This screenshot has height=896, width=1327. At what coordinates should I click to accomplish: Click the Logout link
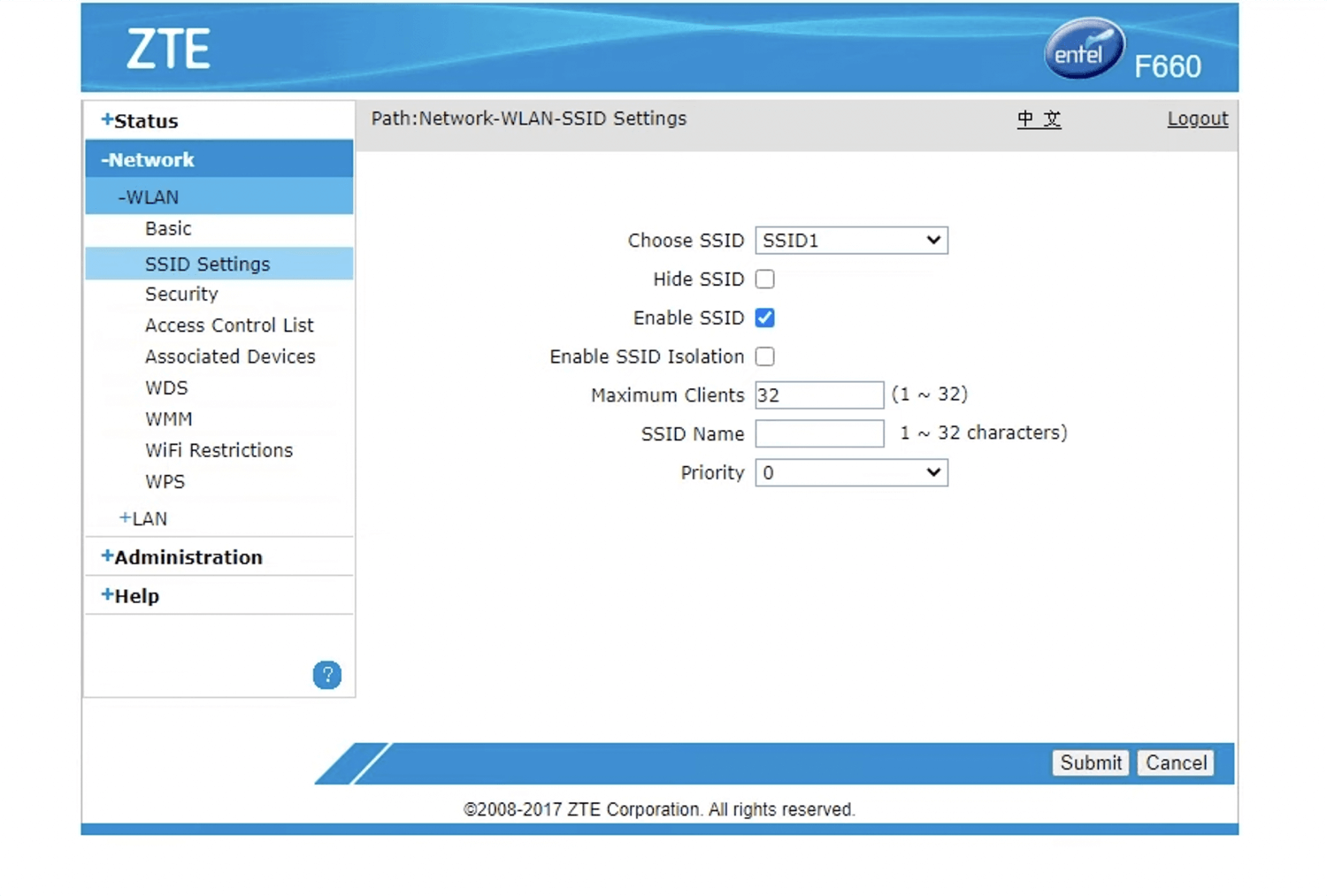(1197, 119)
